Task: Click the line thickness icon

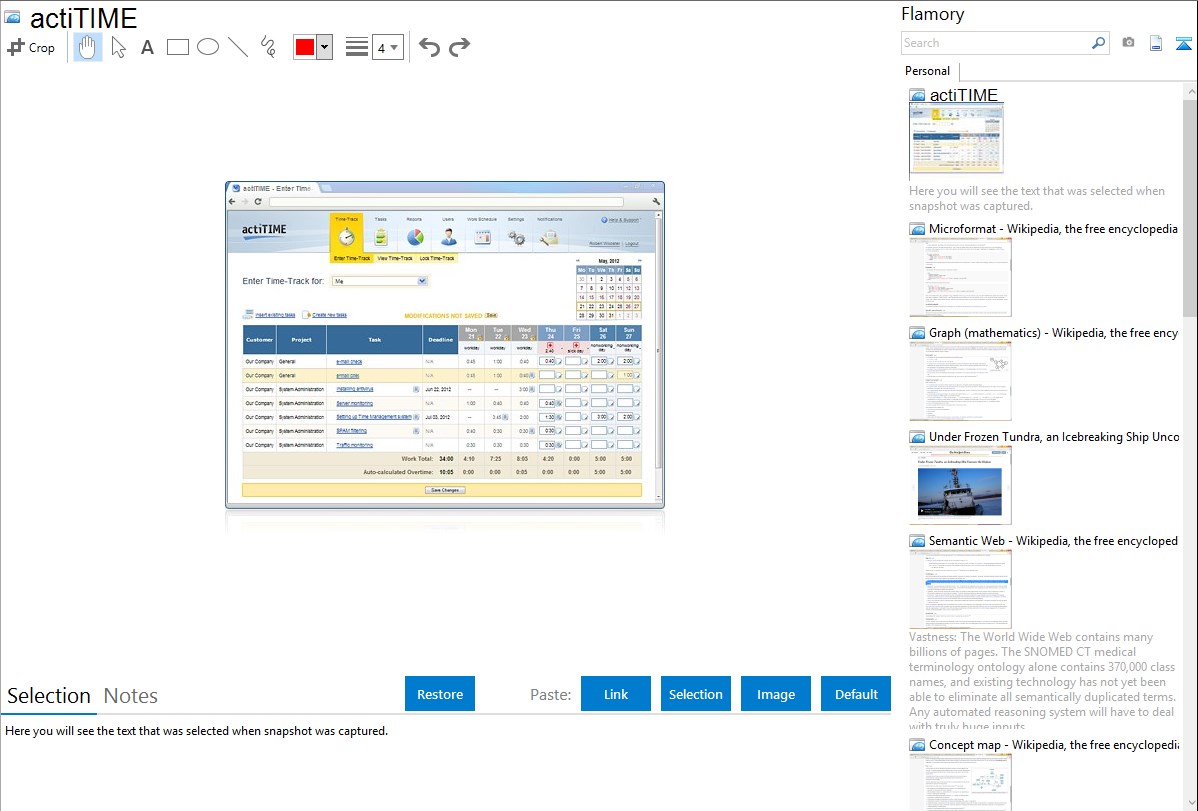Action: 357,47
